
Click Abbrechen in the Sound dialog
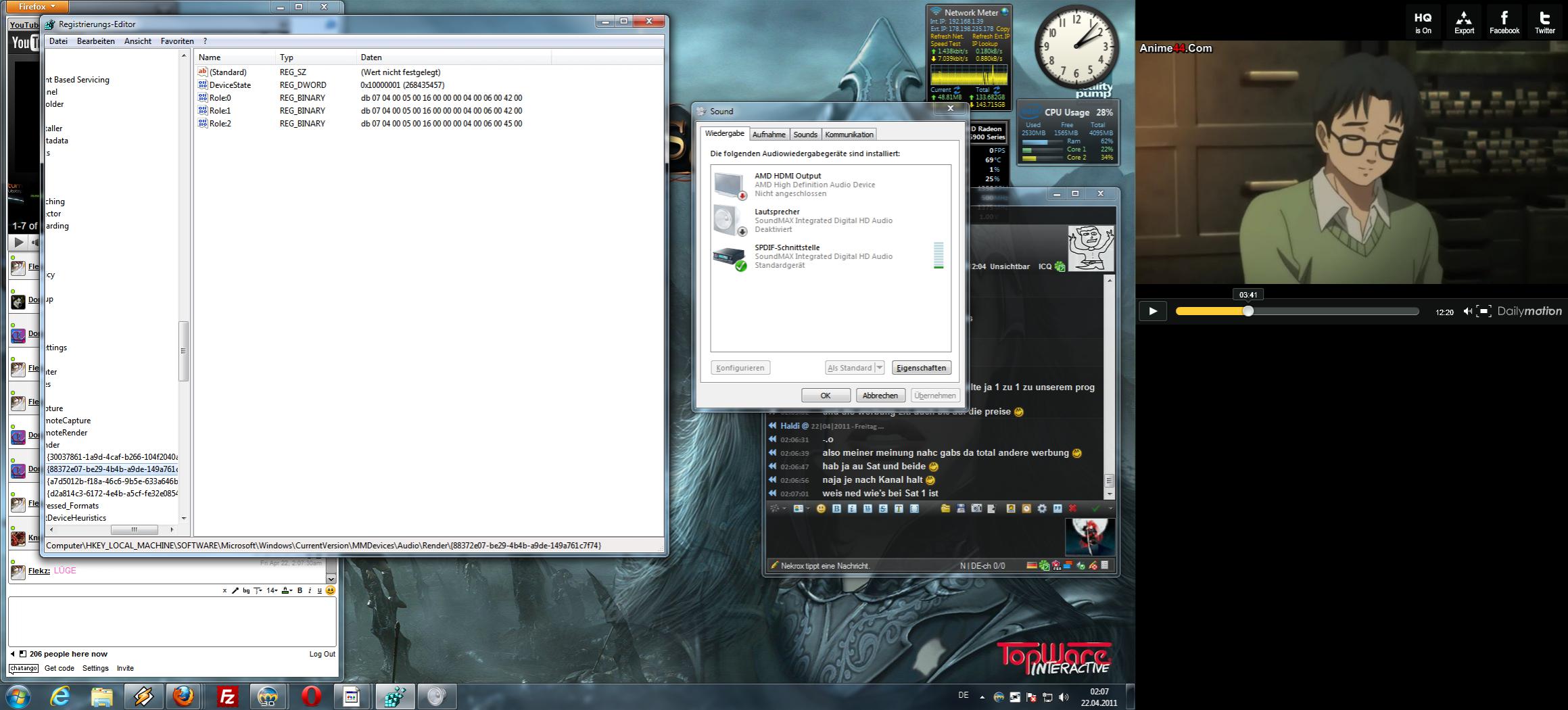(x=880, y=396)
